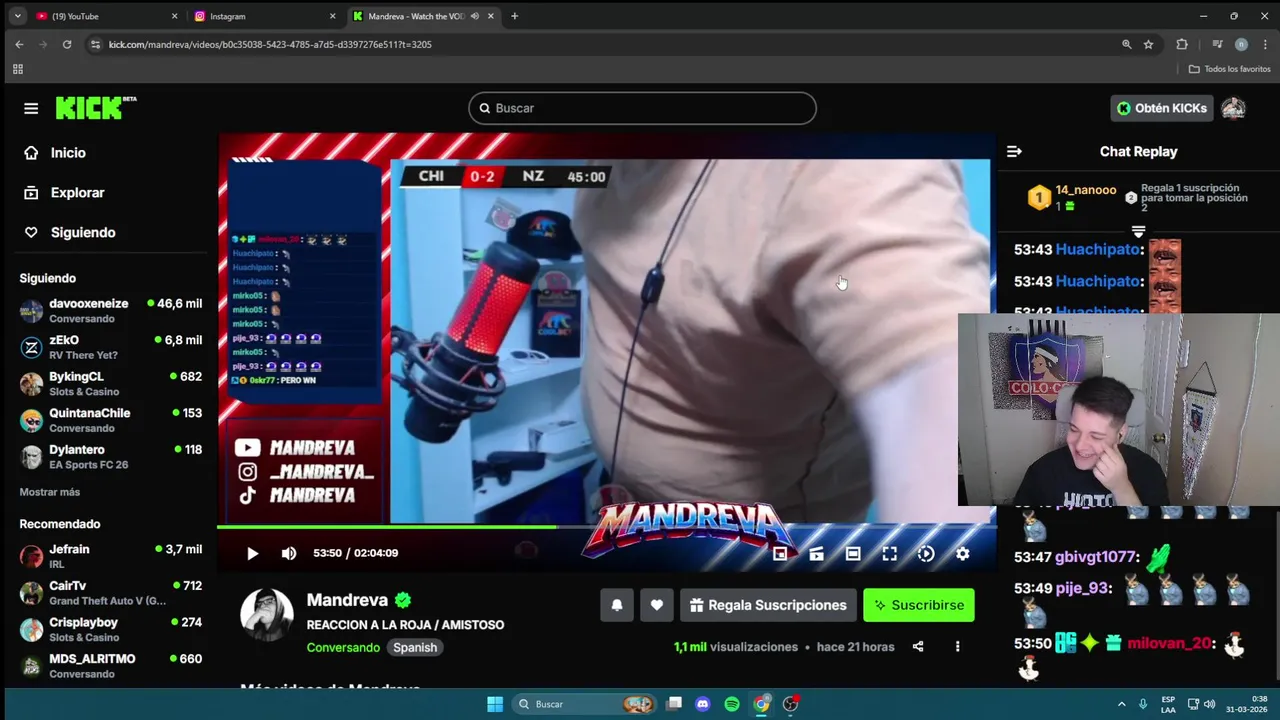Open playback speed control
Image resolution: width=1280 pixels, height=720 pixels.
[x=926, y=553]
